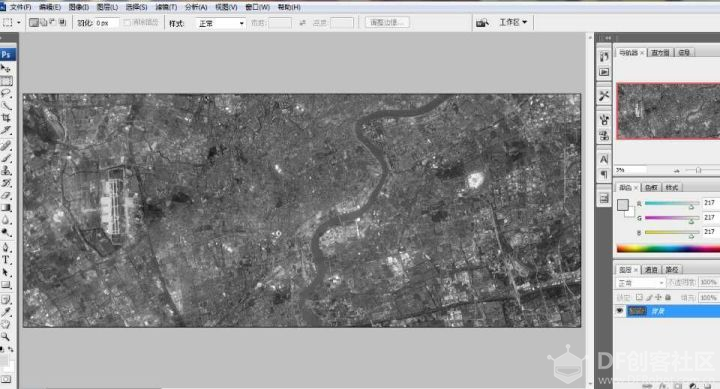Select the Gradient tool
Screen dimensions: 720x389
click(x=6, y=208)
